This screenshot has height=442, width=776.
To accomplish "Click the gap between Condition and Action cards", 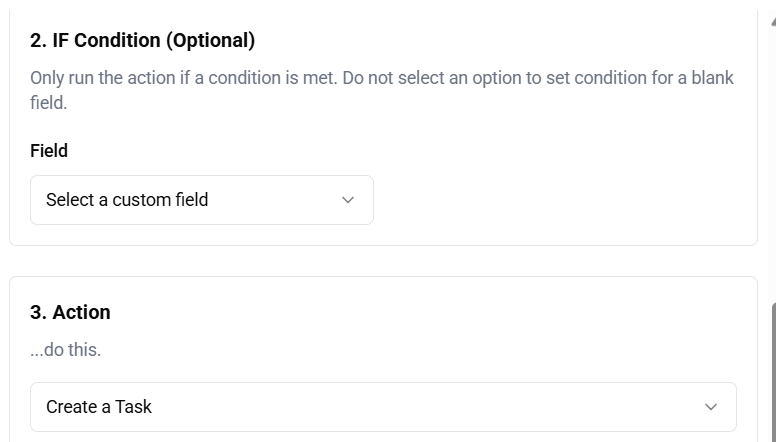I will [x=383, y=261].
